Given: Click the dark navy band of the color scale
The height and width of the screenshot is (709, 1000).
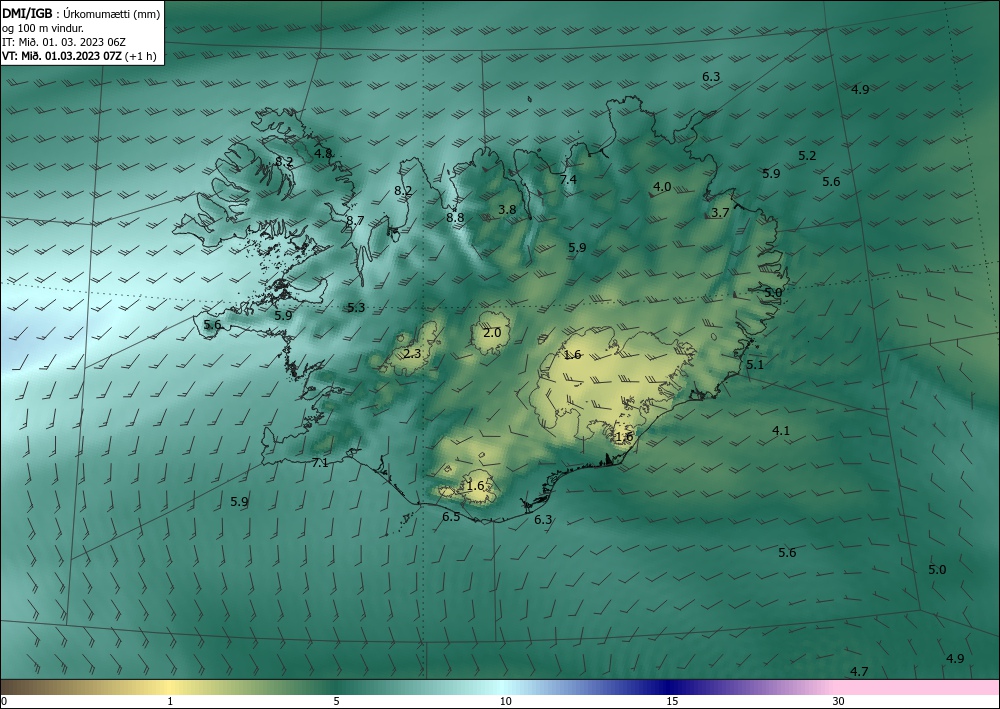Looking at the screenshot, I should tap(670, 687).
